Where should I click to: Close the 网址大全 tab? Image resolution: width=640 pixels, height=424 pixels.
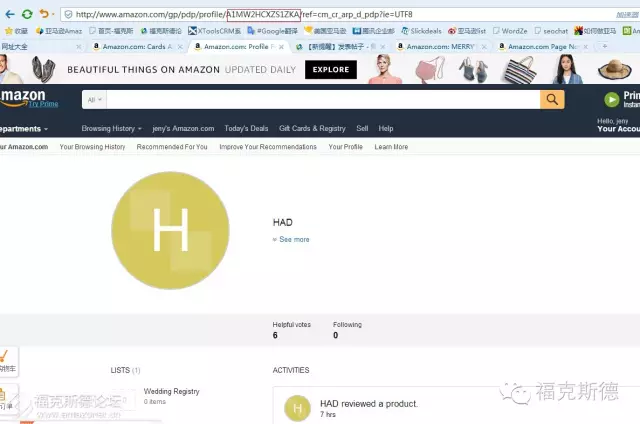tap(78, 47)
